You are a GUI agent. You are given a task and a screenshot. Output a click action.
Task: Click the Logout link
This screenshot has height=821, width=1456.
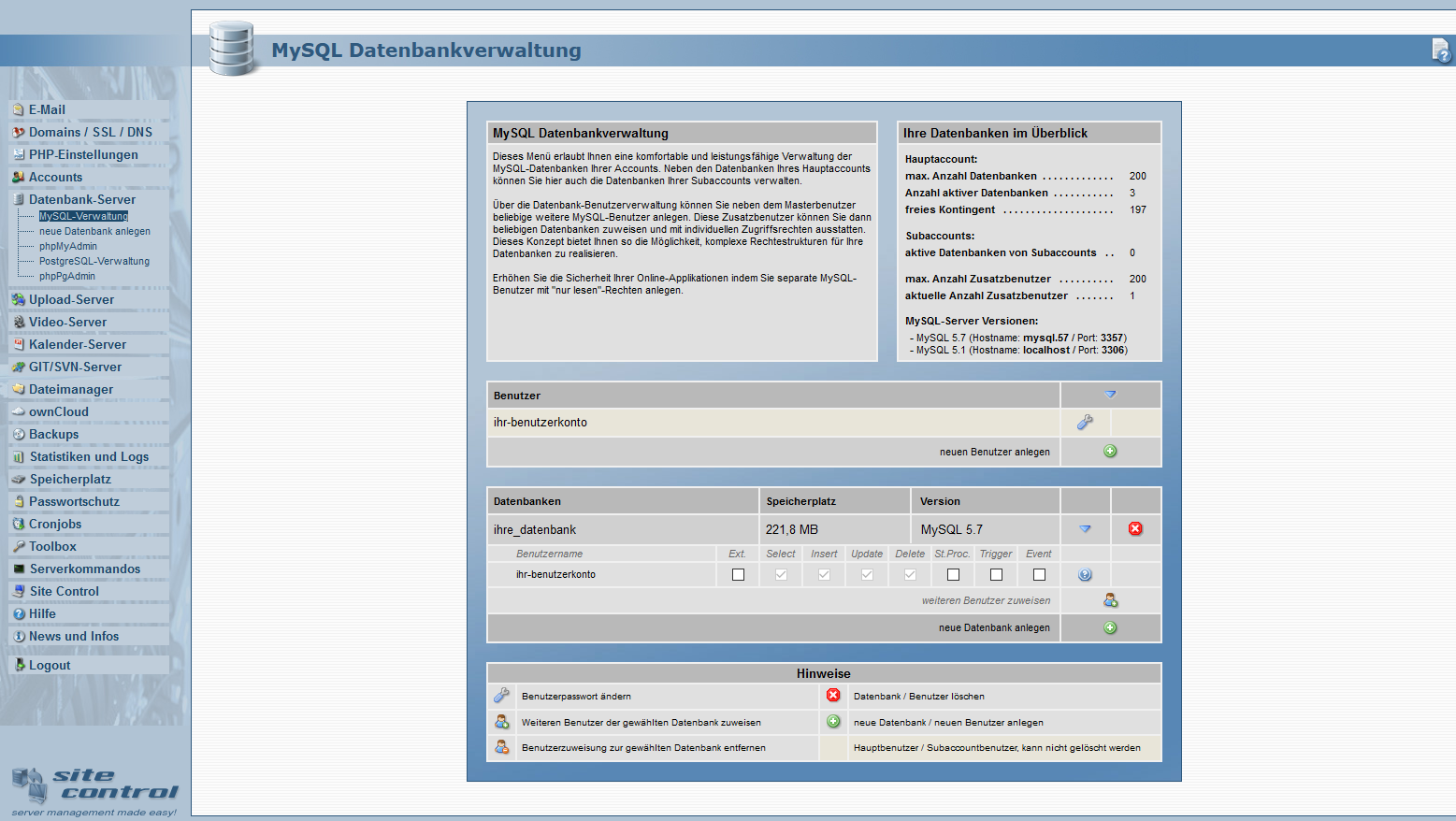50,665
